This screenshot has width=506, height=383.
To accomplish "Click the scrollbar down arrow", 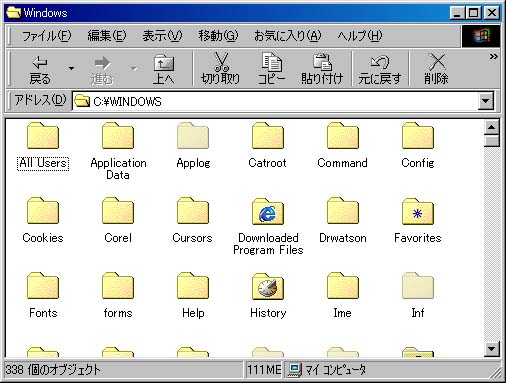I will coord(492,349).
